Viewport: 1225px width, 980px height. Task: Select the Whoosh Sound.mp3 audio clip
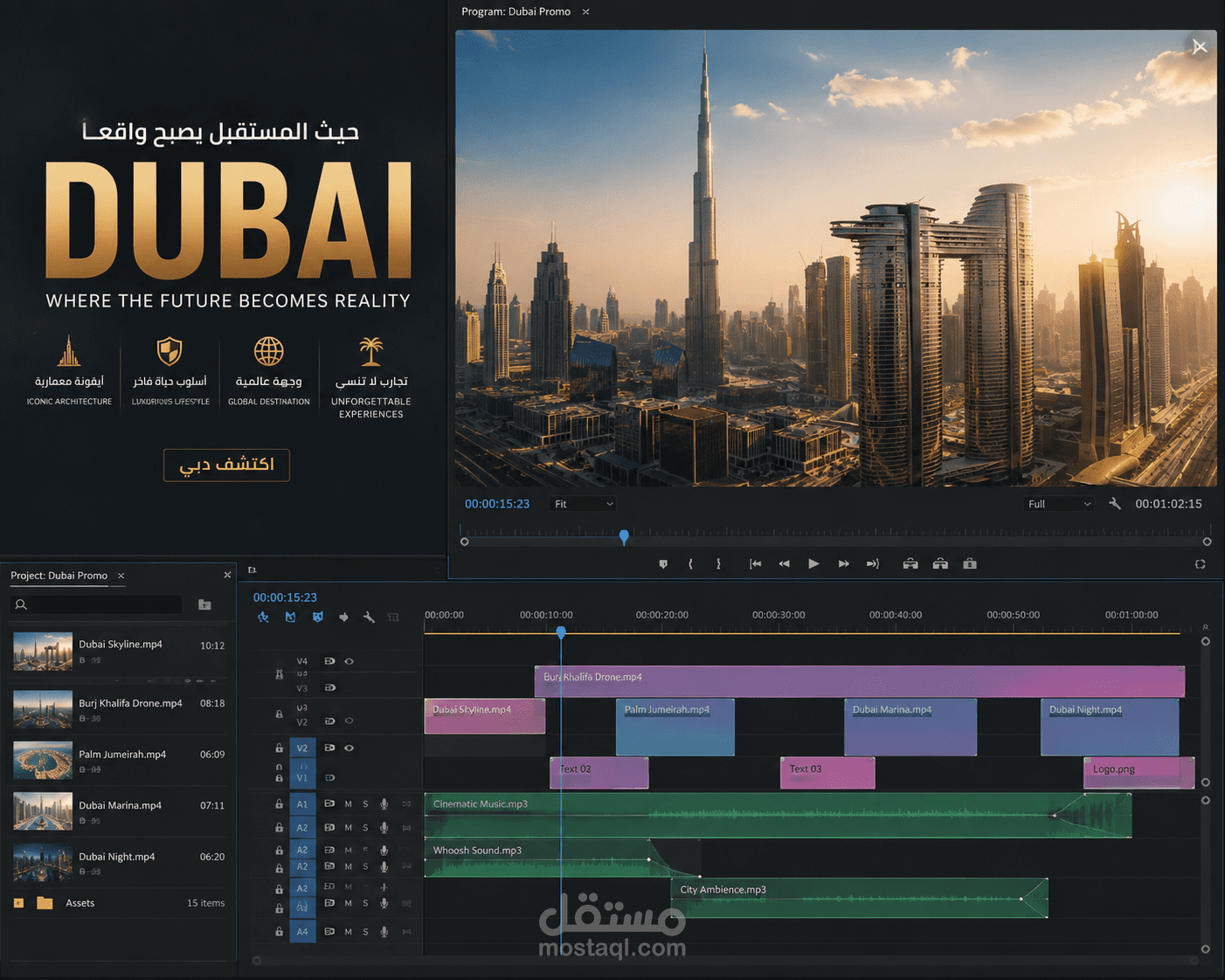[563, 859]
